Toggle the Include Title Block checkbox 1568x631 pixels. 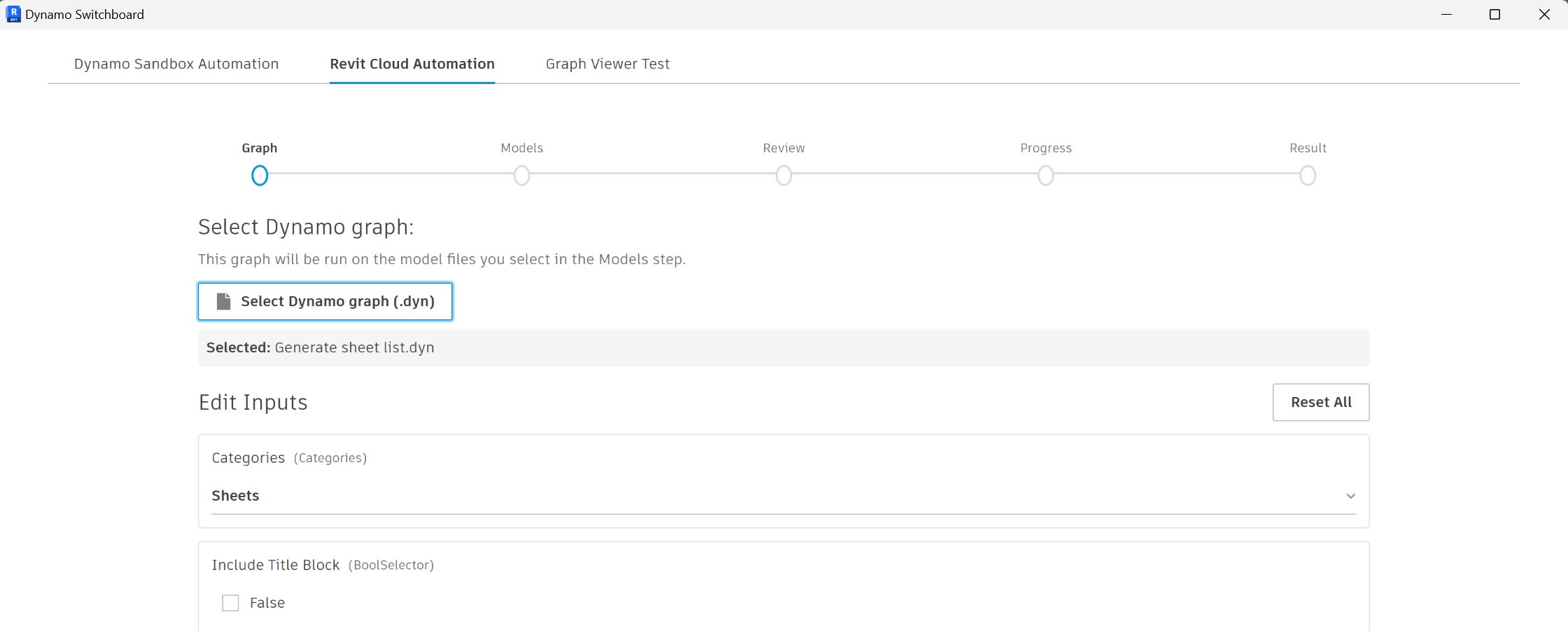pos(230,603)
